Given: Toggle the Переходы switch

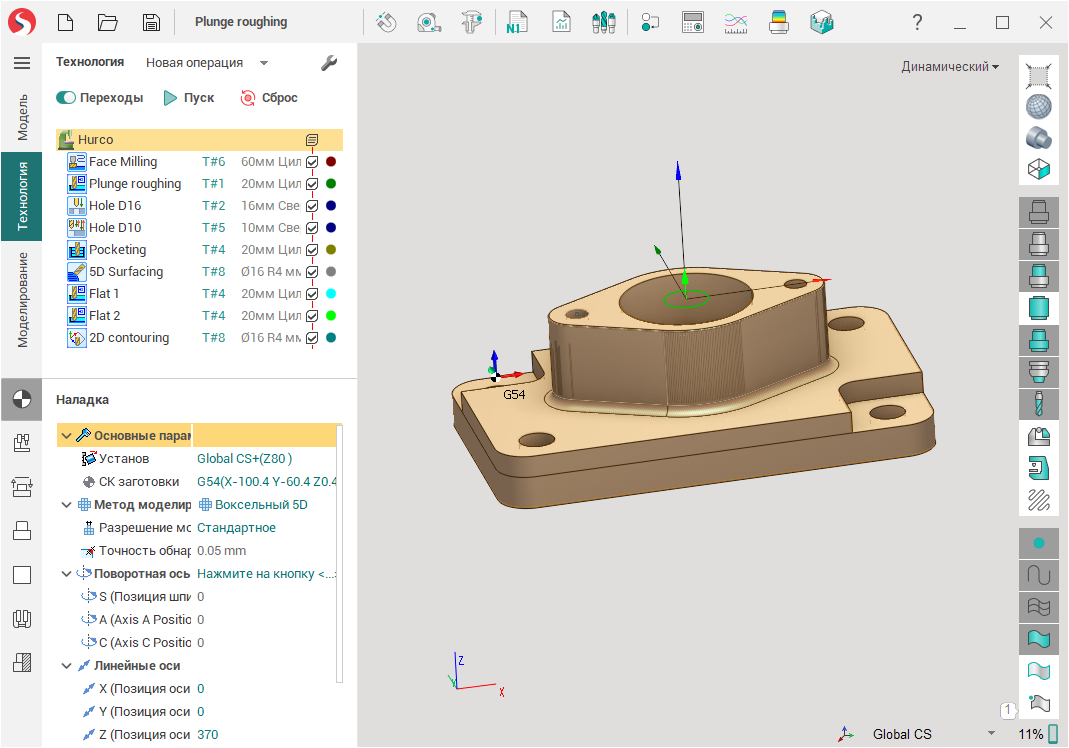Looking at the screenshot, I should tap(66, 98).
